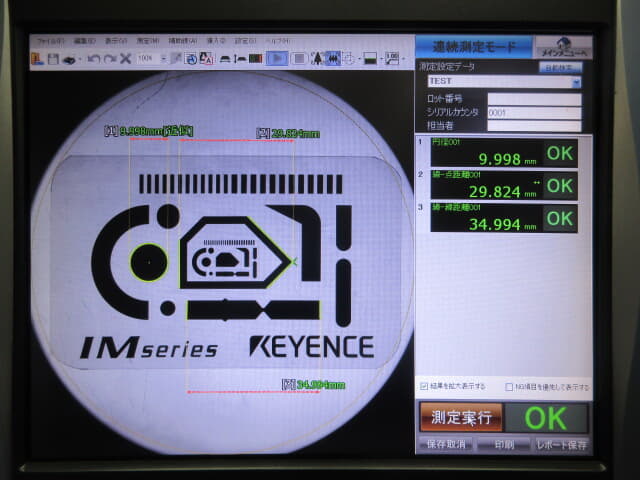This screenshot has width=640, height=480.
Task: Click the stage light icon in toolbar
Action: click(x=225, y=59)
